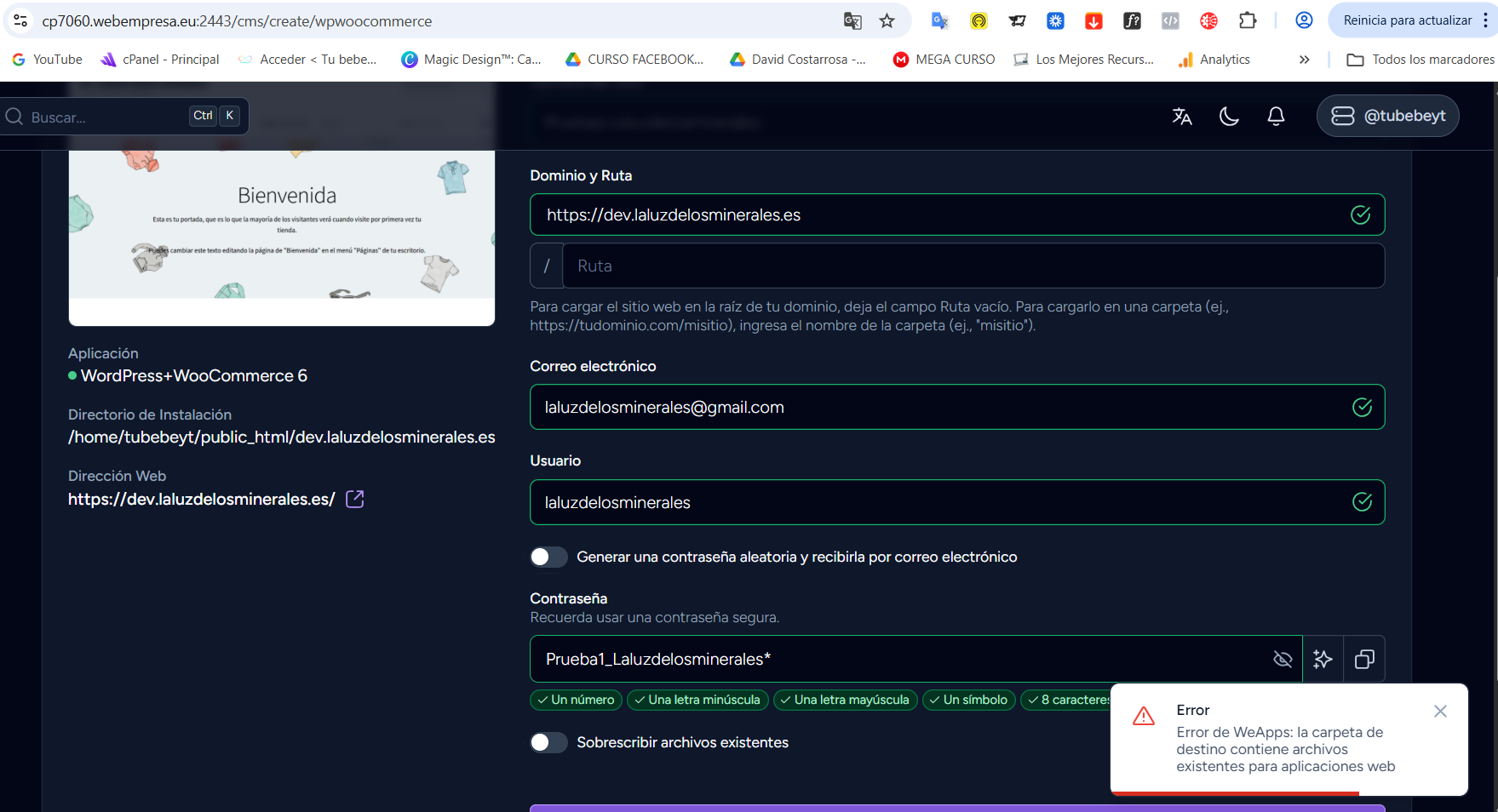Close the WeApps error notification
The height and width of the screenshot is (812, 1498).
[x=1440, y=711]
